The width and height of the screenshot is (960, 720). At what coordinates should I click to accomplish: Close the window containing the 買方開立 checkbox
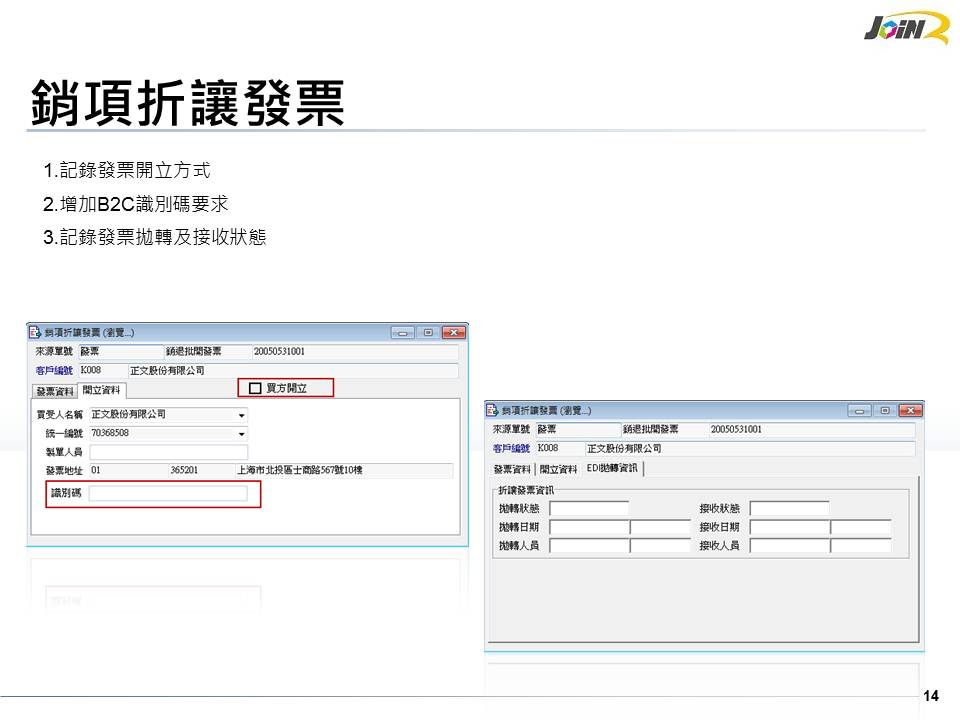click(x=453, y=333)
